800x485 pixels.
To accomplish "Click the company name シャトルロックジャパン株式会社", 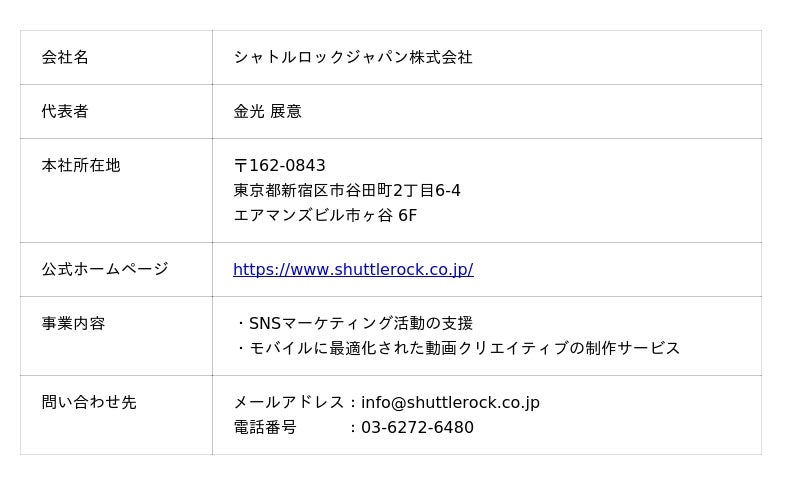I will click(x=353, y=57).
